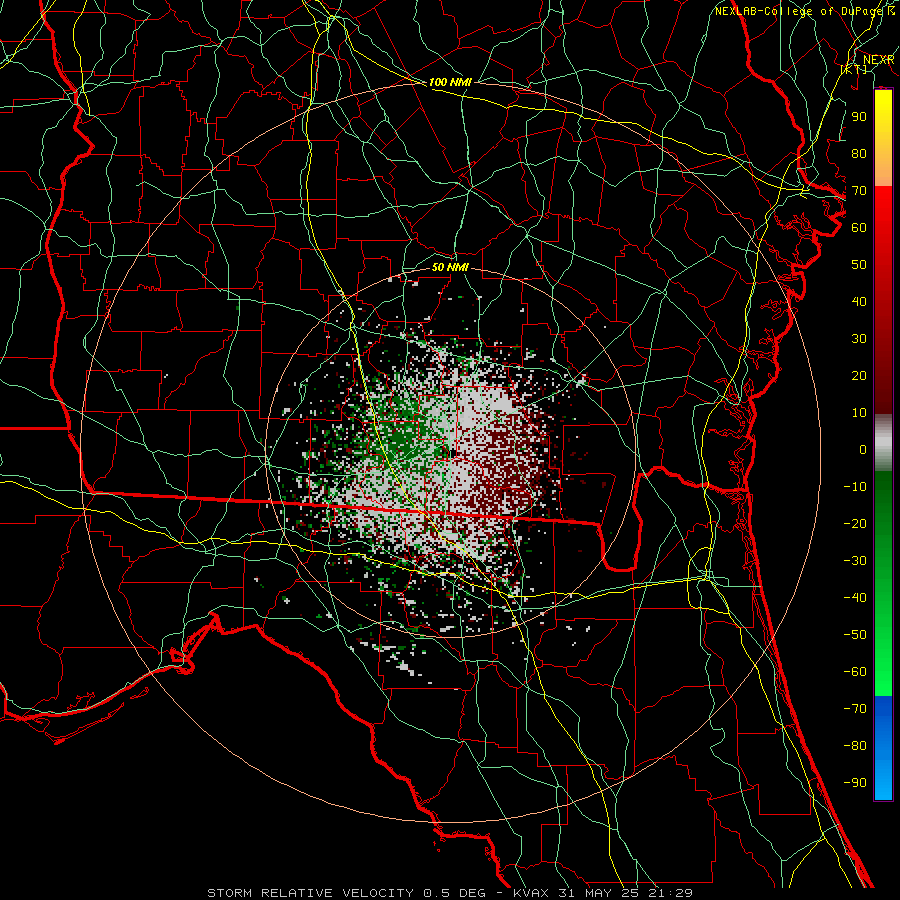Screen dimensions: 900x900
Task: Click the -60 velocity scale label
Action: [855, 672]
